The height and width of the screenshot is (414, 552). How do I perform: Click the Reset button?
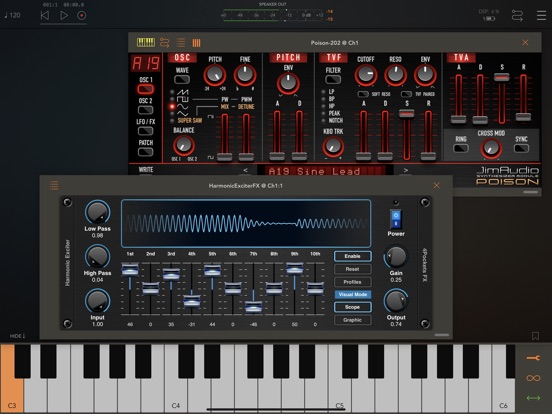click(x=352, y=269)
